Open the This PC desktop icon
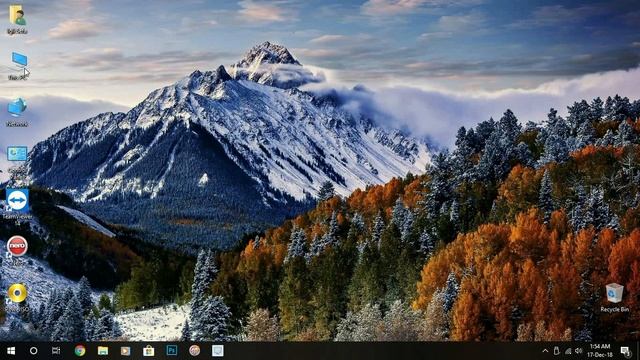This screenshot has width=640, height=360. click(x=18, y=64)
